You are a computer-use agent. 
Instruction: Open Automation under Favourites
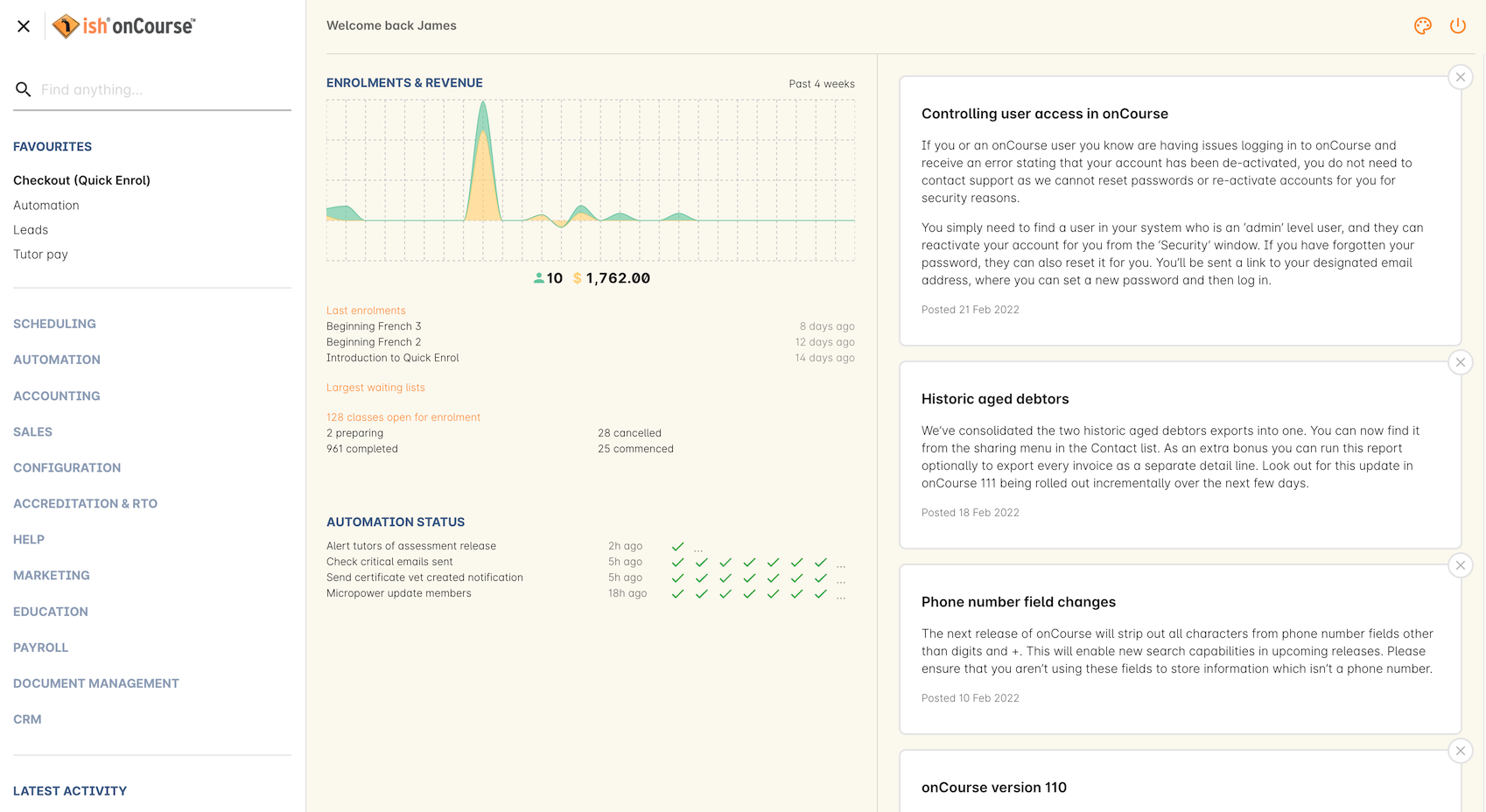coord(46,205)
